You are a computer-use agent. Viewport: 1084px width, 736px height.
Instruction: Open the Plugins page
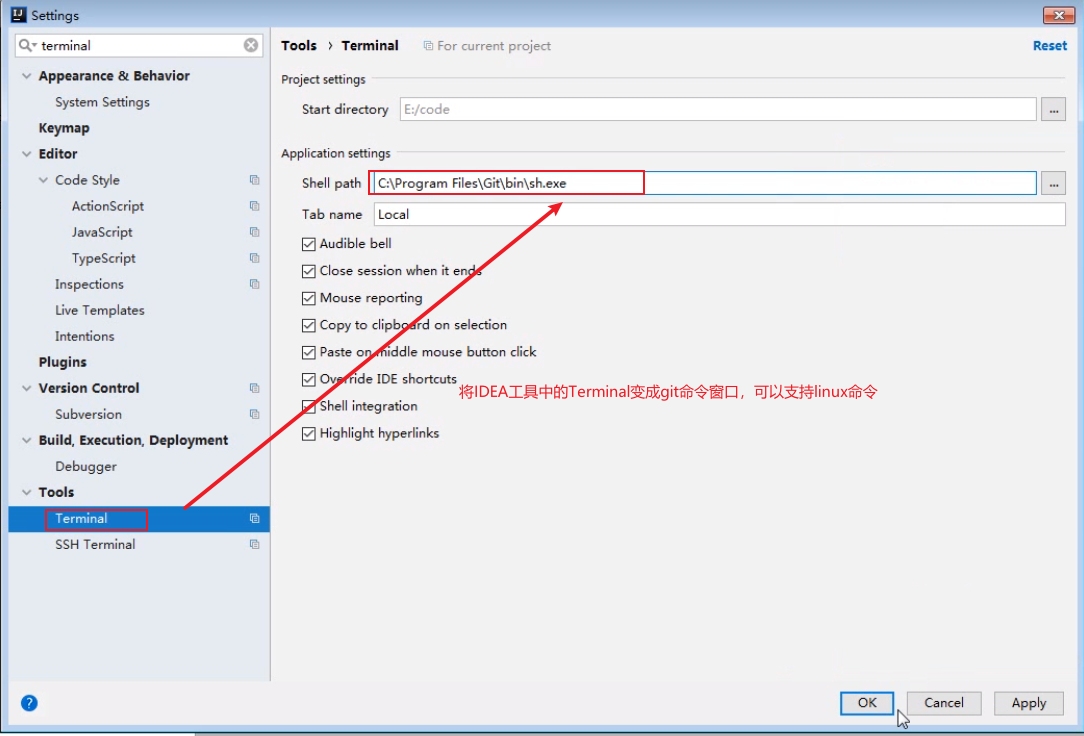point(62,362)
